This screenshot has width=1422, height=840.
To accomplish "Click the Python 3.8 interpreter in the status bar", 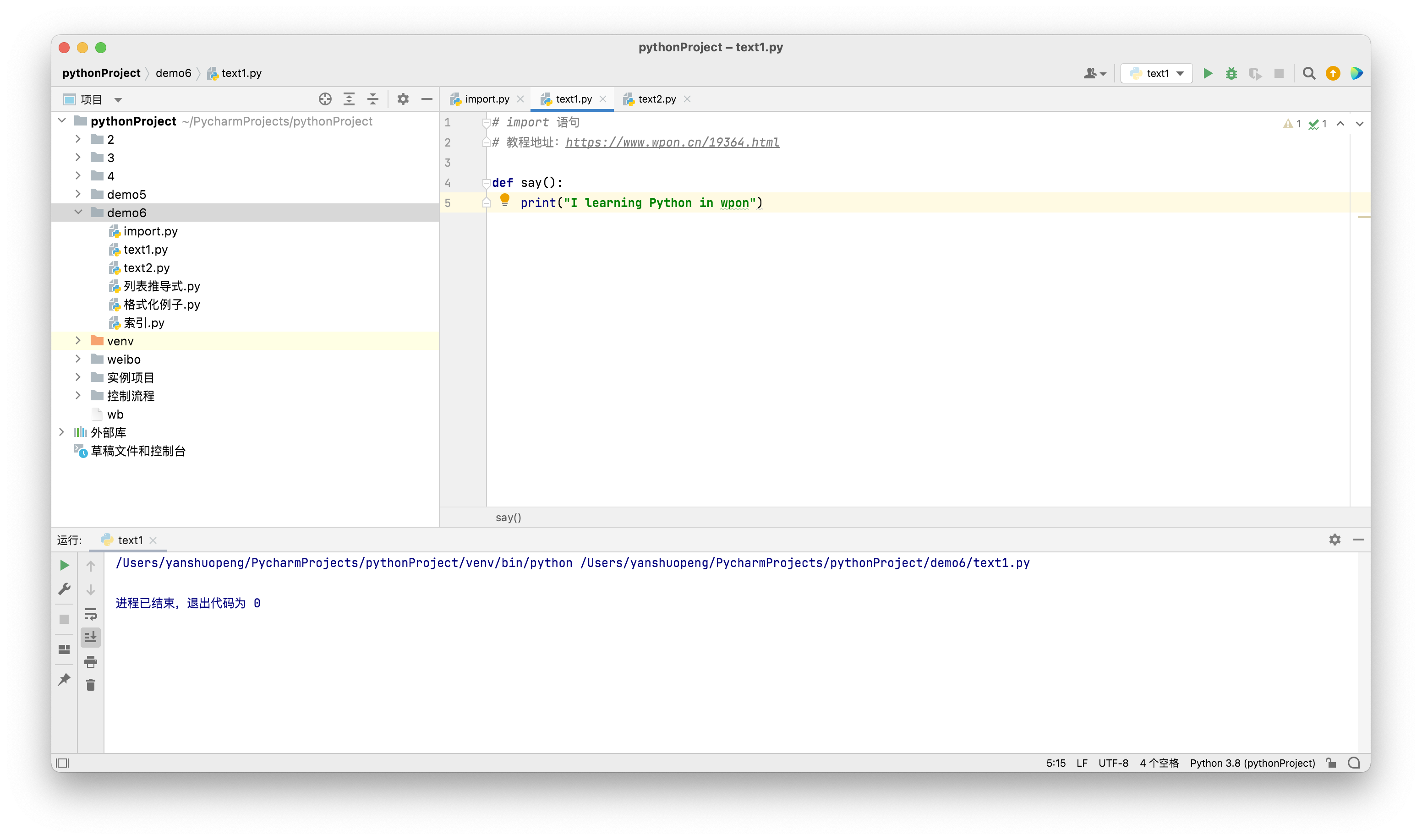I will click(x=1252, y=763).
